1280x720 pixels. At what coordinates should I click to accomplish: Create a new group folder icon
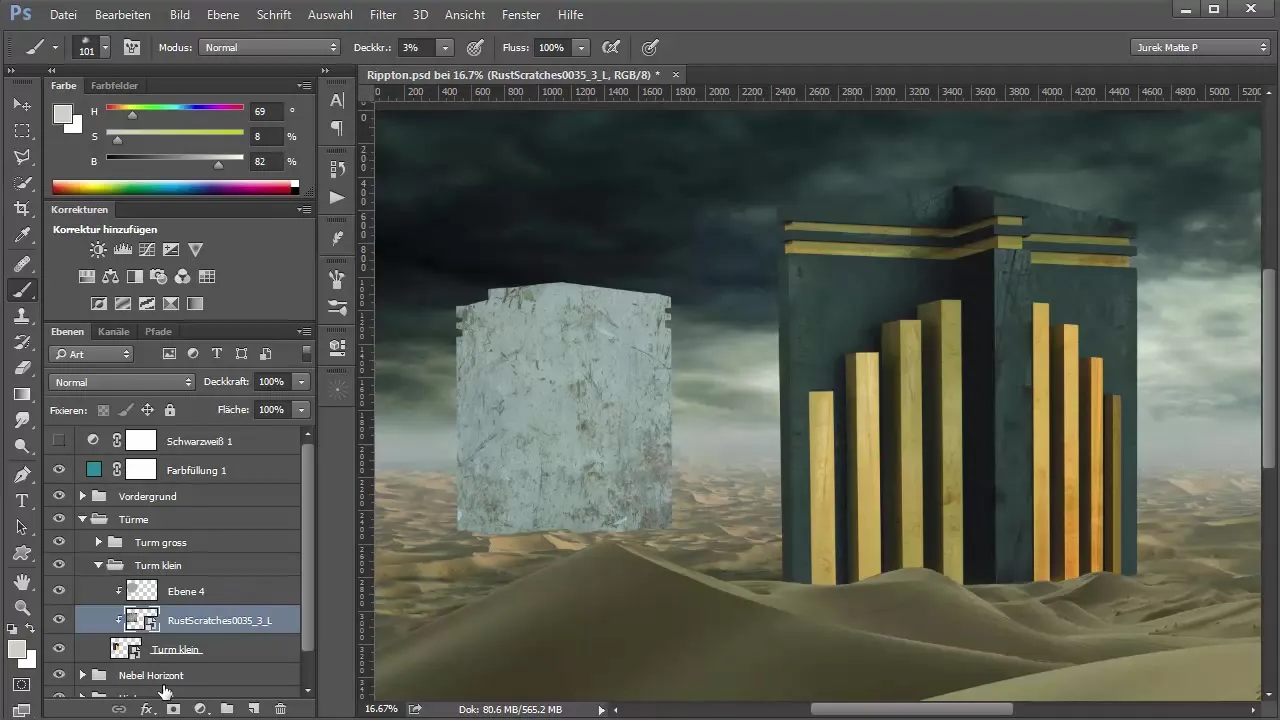click(227, 708)
